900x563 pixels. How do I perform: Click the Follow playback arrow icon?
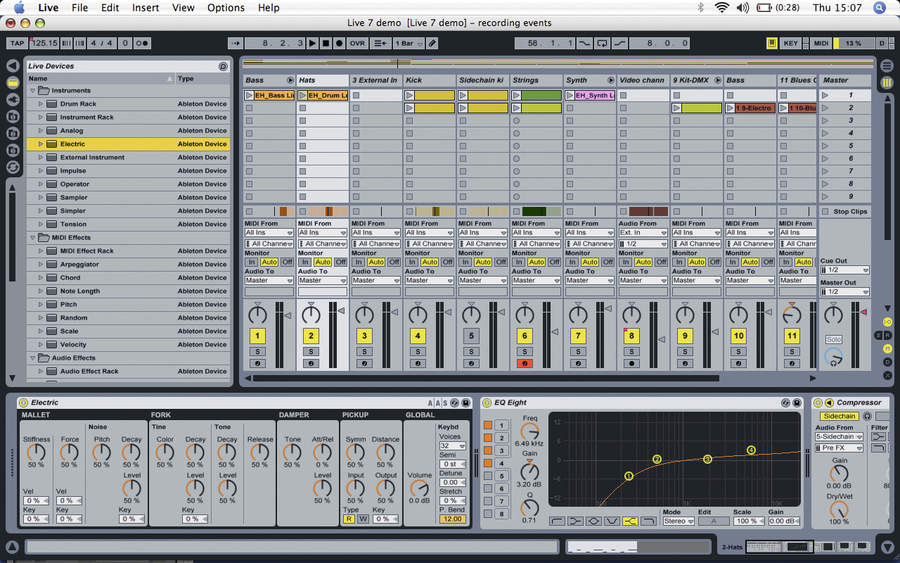tap(235, 43)
